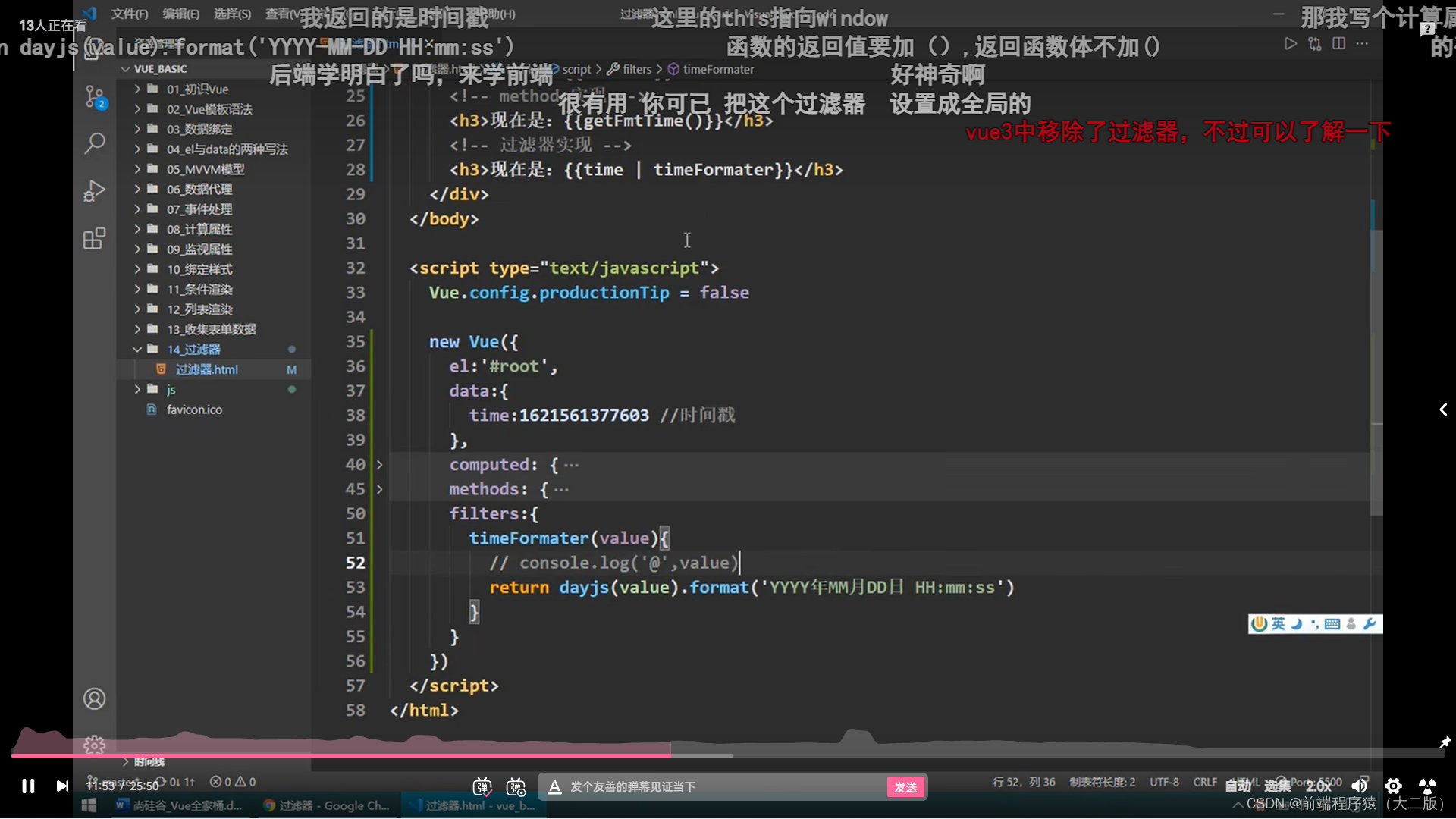This screenshot has height=819, width=1456.
Task: Switch to 过滤器 - Google Chrome taskbar item
Action: pyautogui.click(x=326, y=805)
